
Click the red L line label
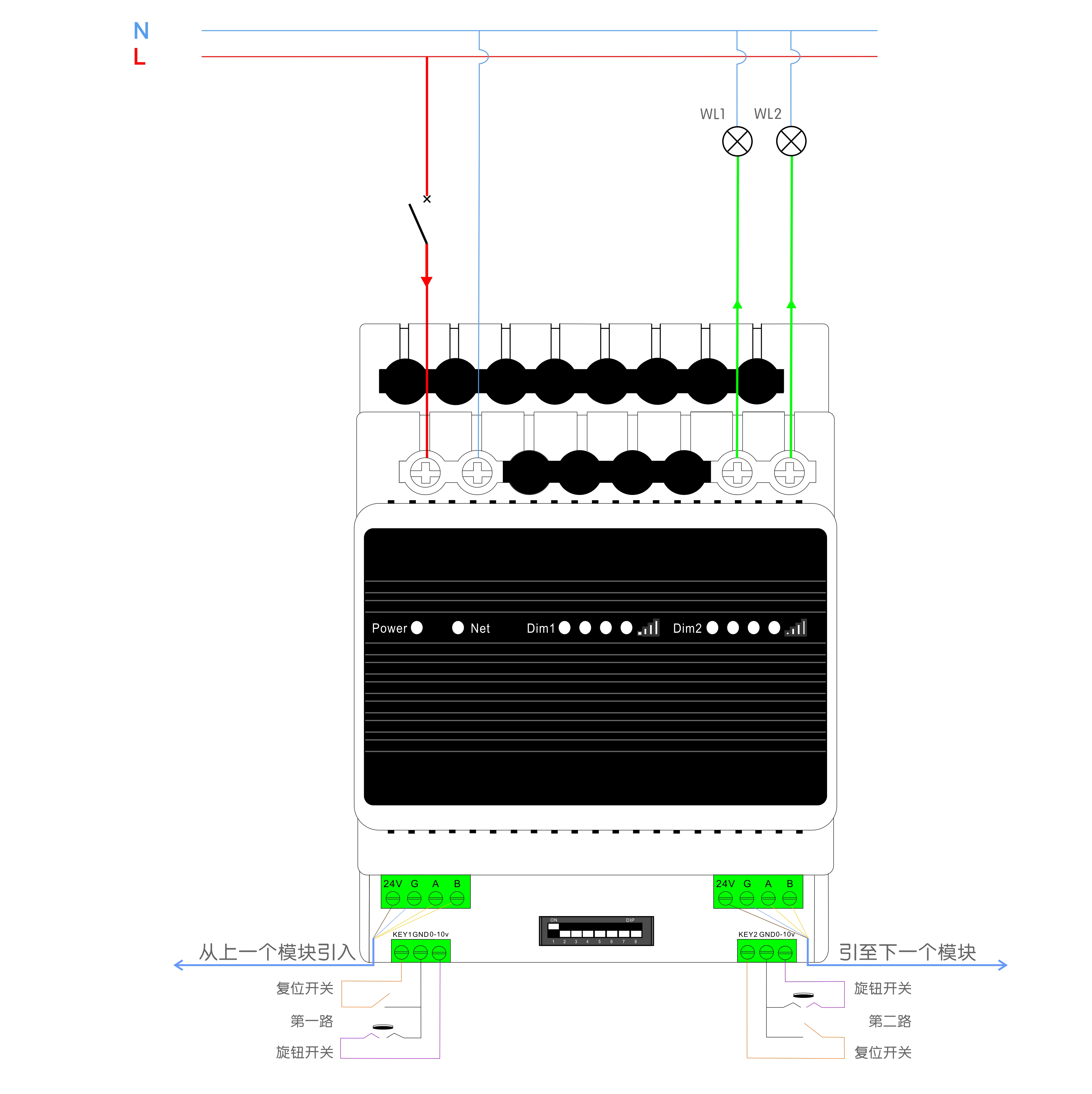(x=139, y=57)
